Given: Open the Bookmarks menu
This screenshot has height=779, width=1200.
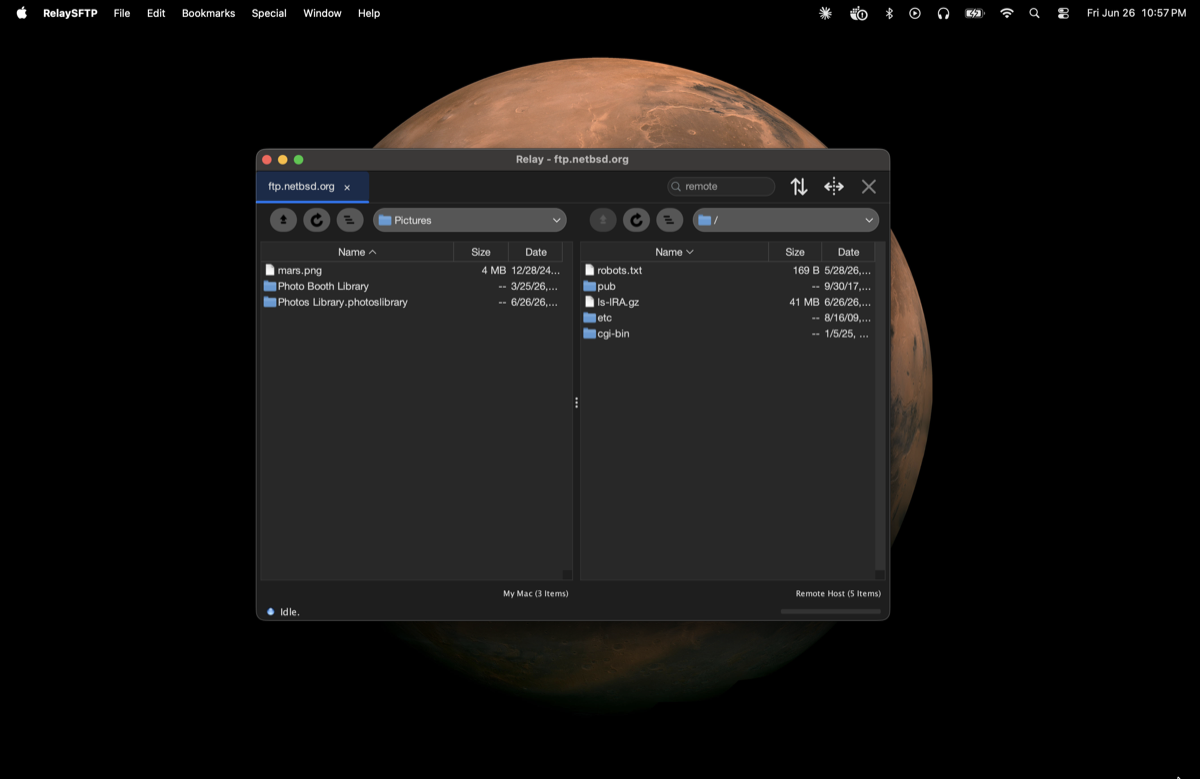Looking at the screenshot, I should tap(208, 13).
